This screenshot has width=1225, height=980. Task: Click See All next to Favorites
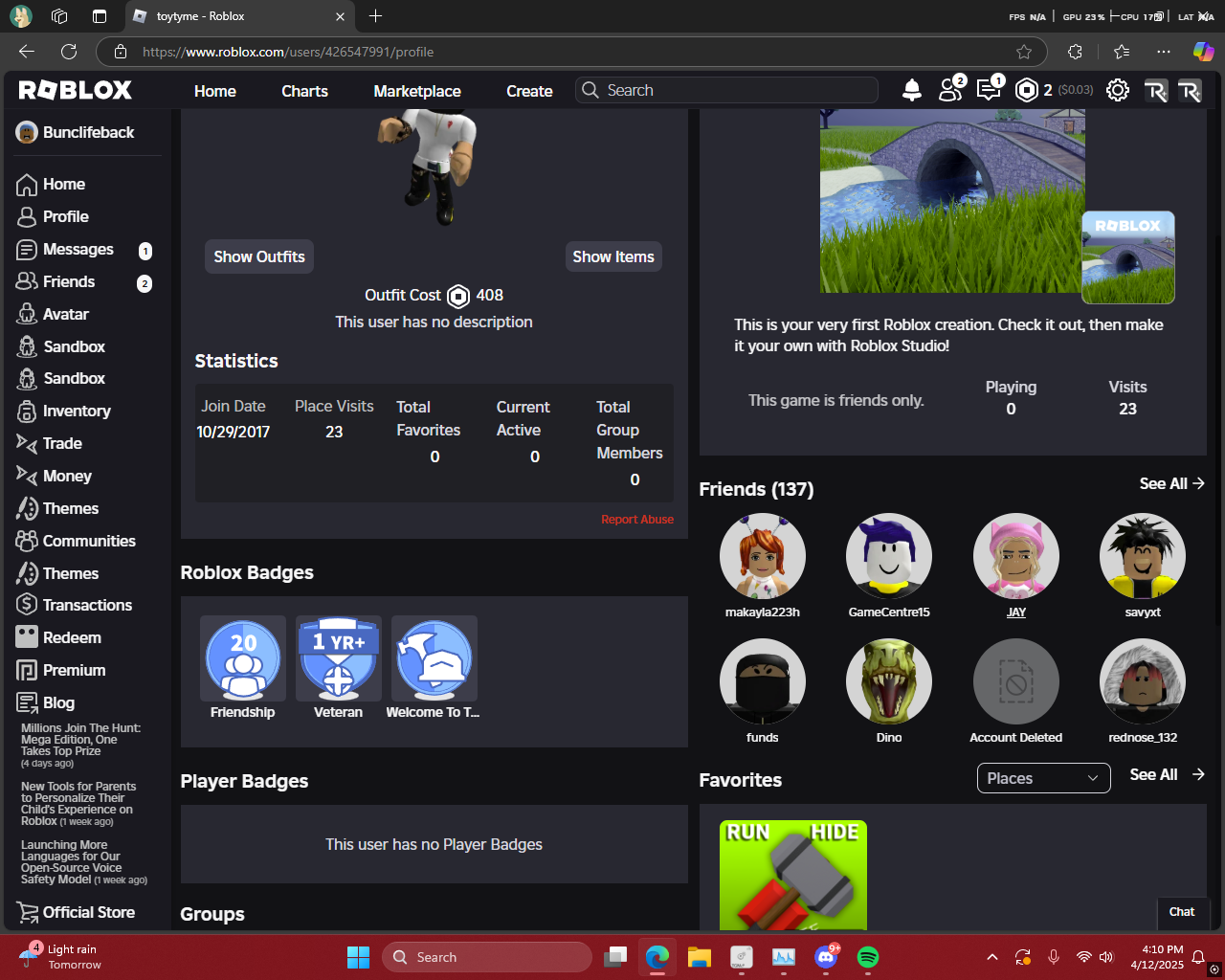(x=1167, y=774)
